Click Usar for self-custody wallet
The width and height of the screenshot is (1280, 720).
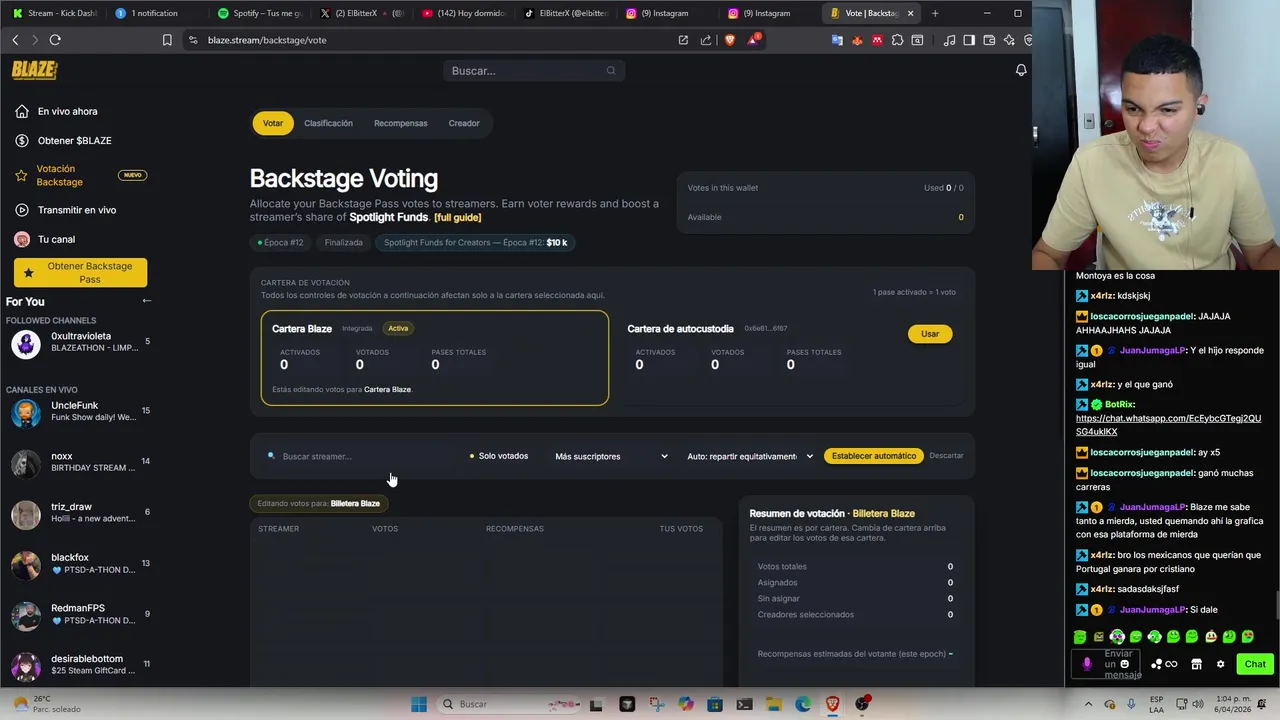tap(930, 334)
